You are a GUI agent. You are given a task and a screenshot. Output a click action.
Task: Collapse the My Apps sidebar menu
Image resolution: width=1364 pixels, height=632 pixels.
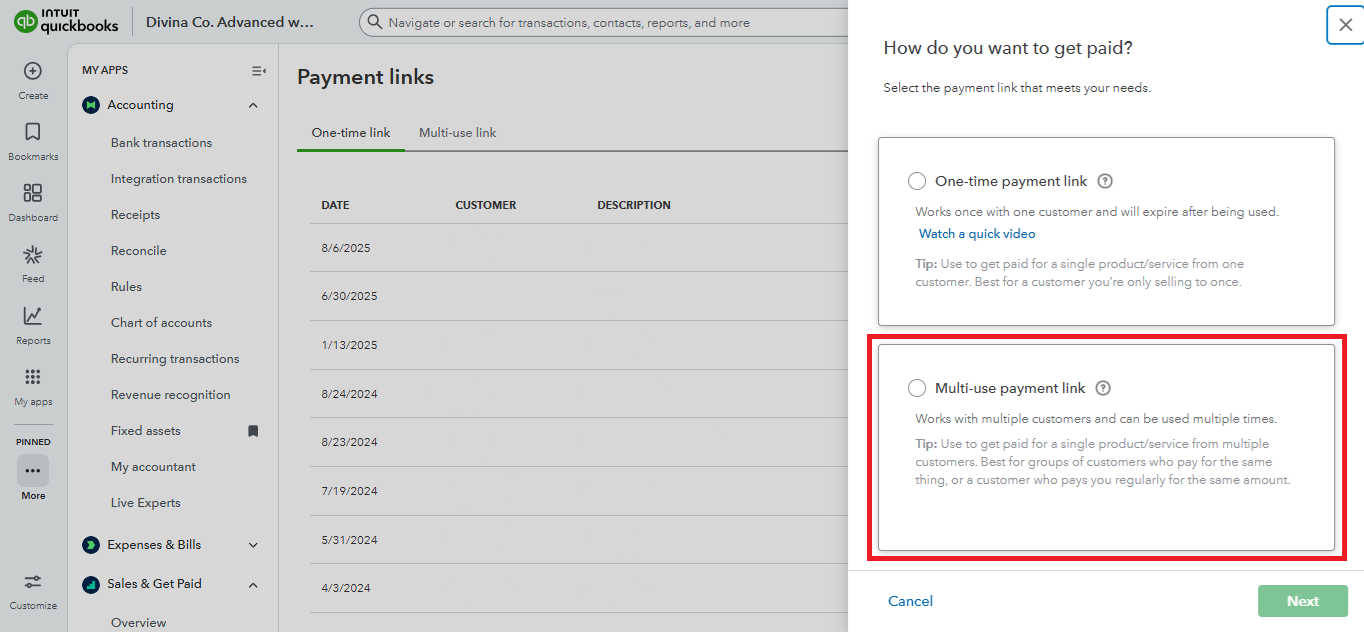pos(258,71)
